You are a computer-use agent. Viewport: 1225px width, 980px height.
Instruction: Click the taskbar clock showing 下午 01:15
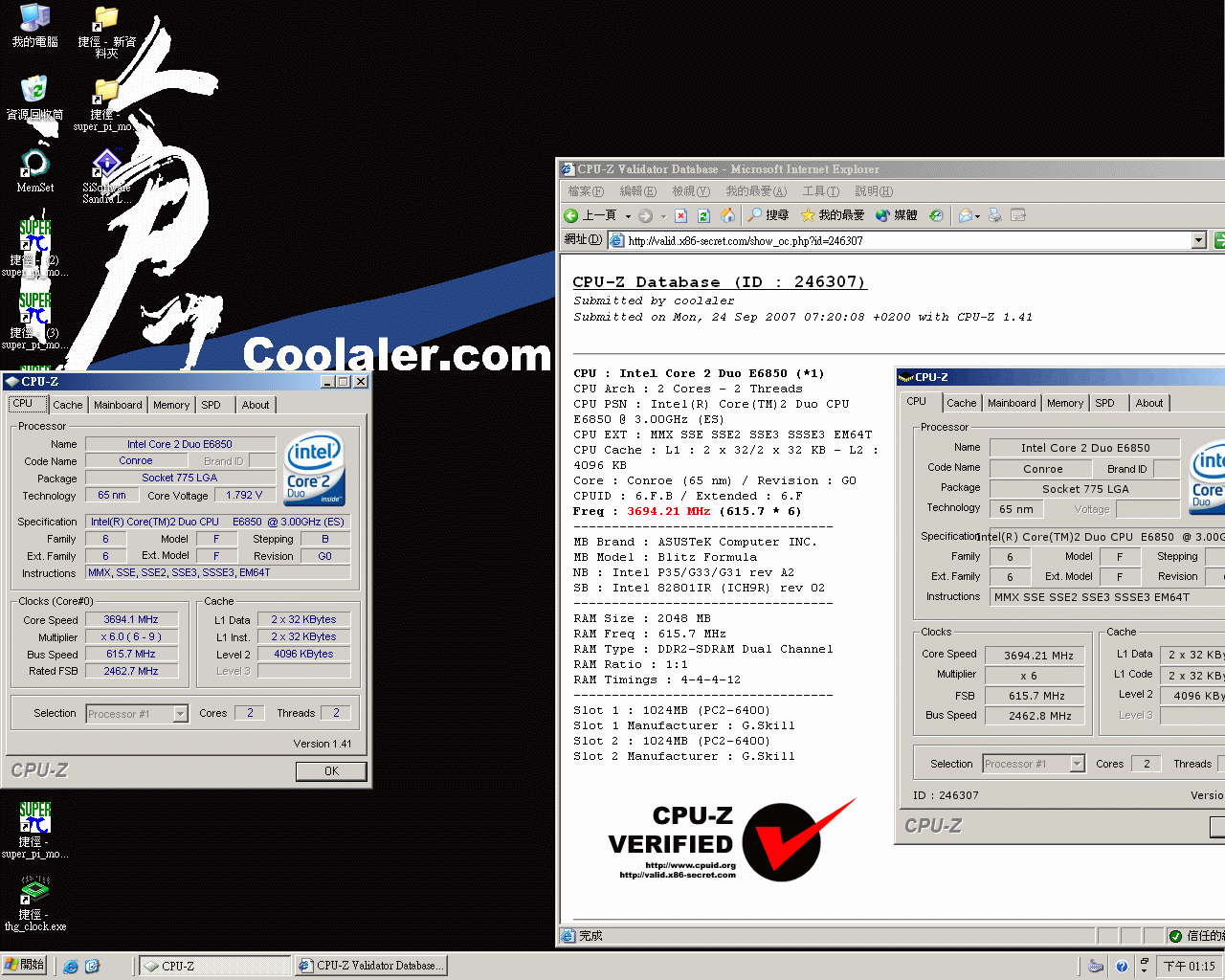1190,967
